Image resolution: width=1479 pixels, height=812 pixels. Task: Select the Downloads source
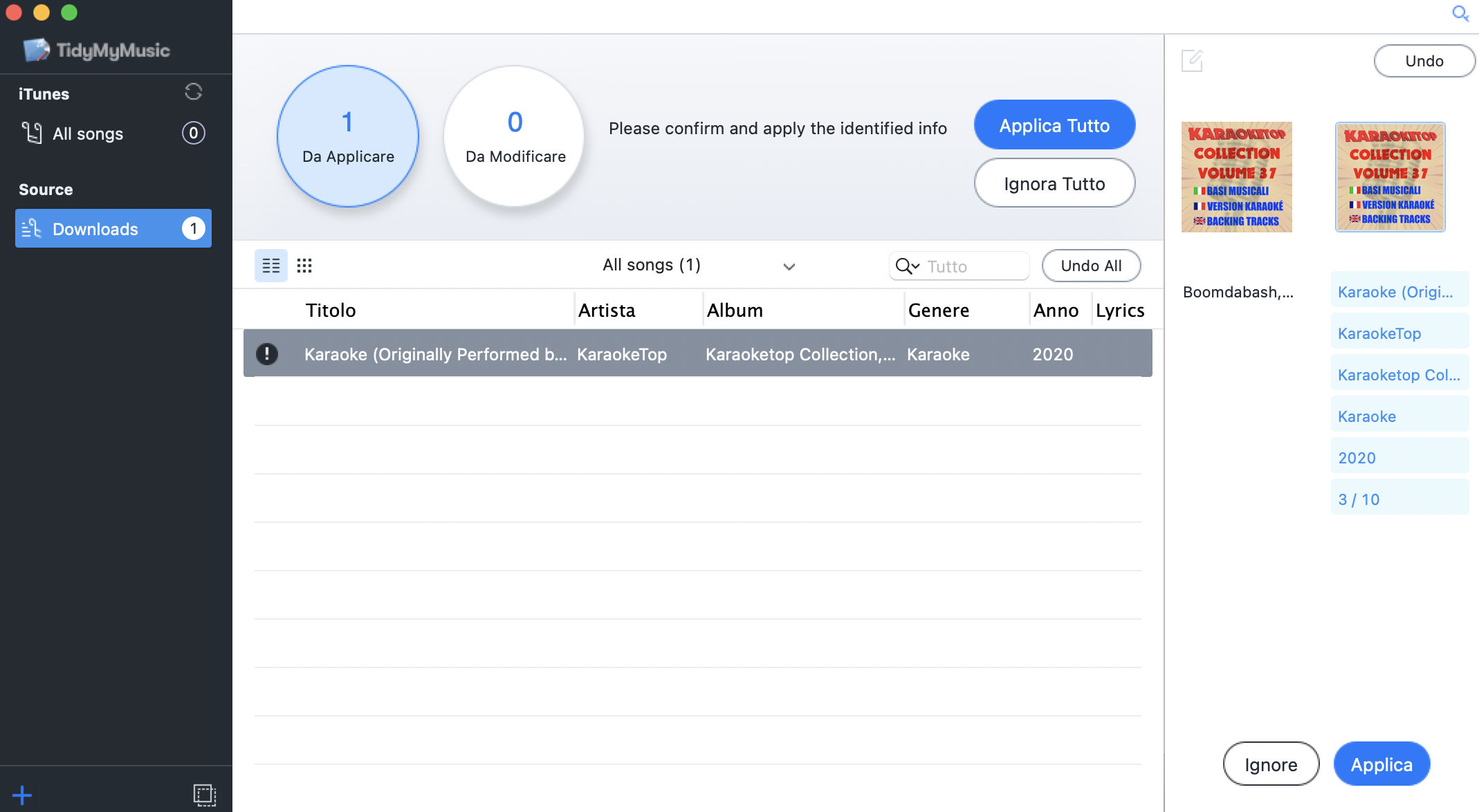point(113,228)
